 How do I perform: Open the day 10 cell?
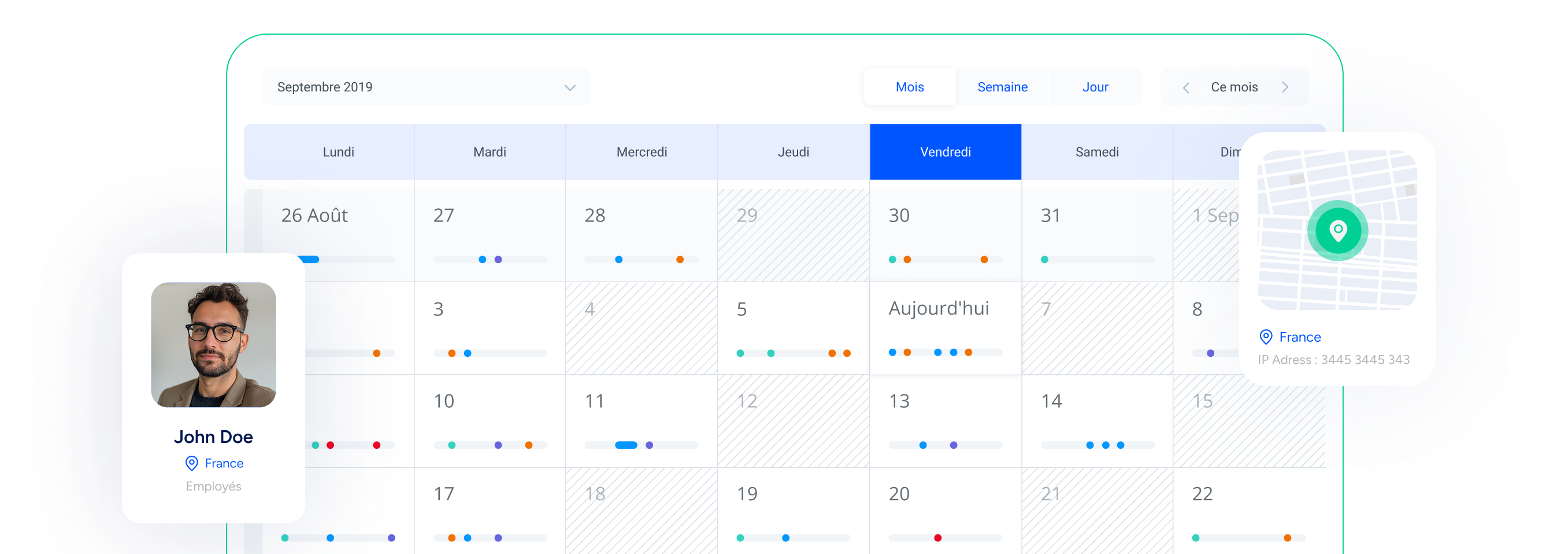pos(490,420)
